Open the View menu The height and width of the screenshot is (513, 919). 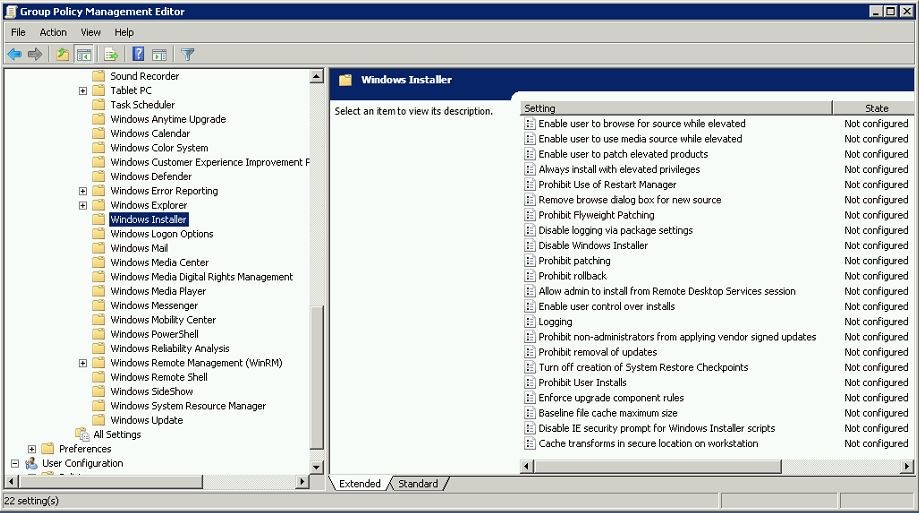point(90,32)
